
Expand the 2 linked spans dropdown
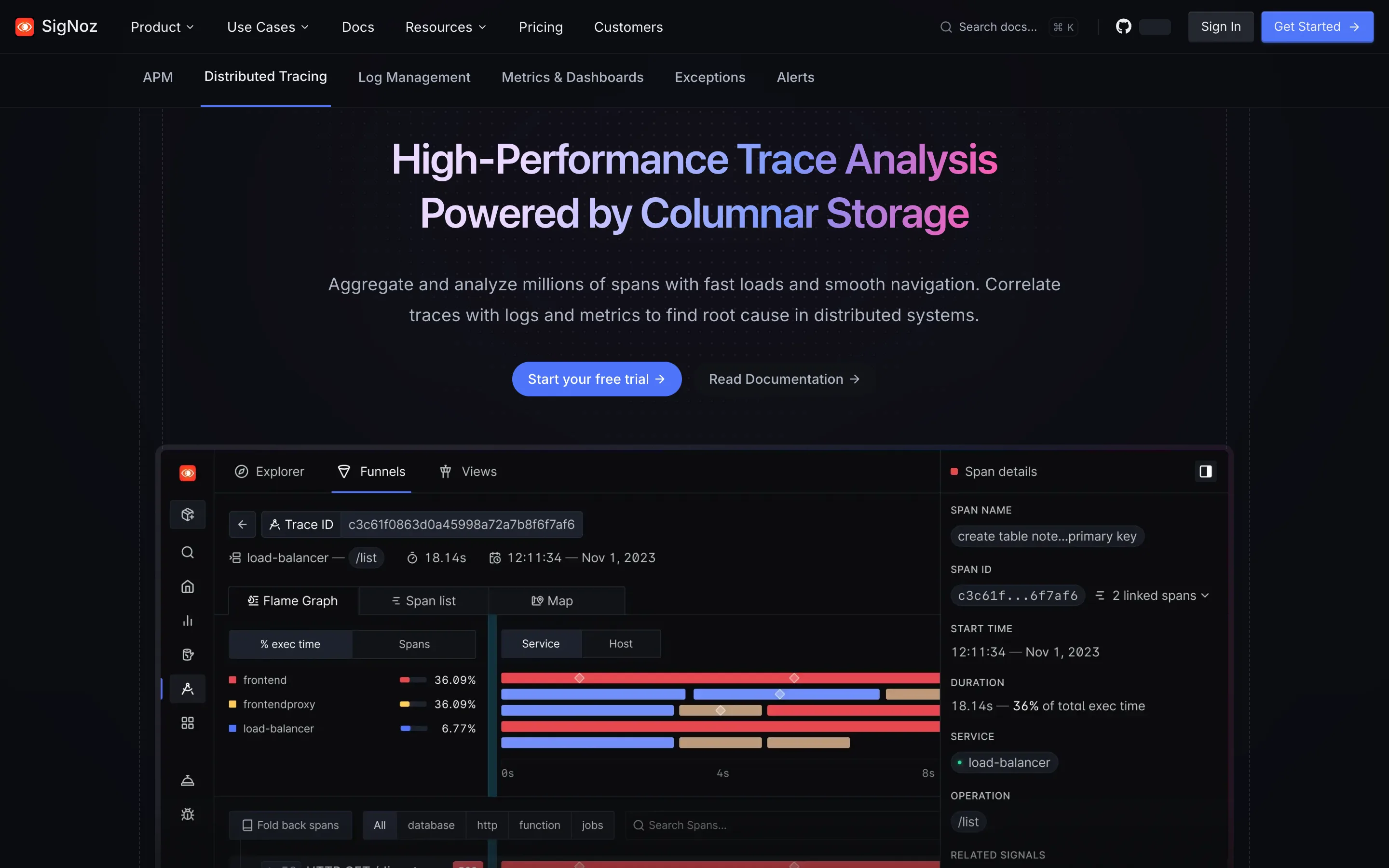pos(1153,596)
